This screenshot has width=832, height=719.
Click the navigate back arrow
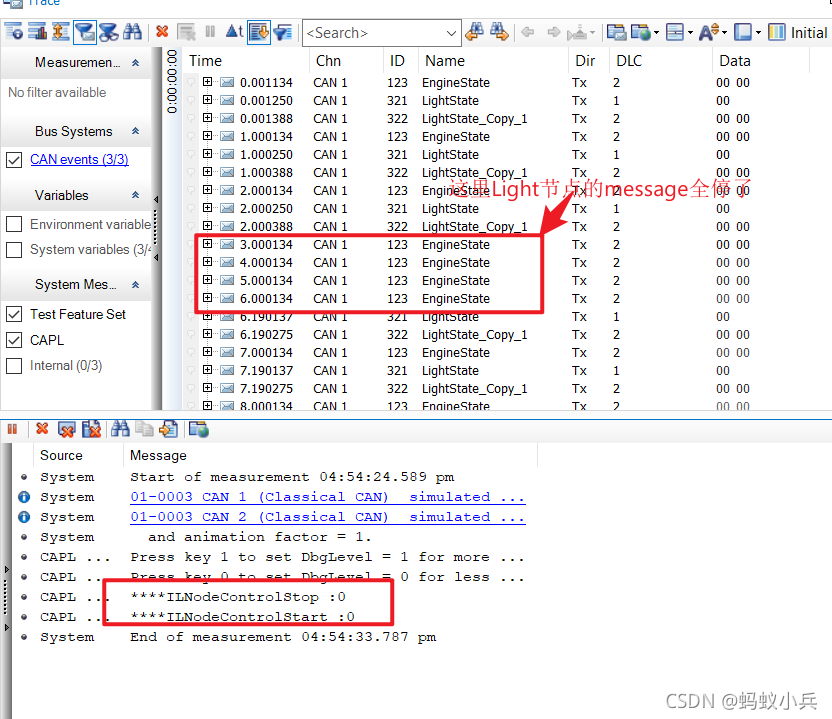point(528,32)
